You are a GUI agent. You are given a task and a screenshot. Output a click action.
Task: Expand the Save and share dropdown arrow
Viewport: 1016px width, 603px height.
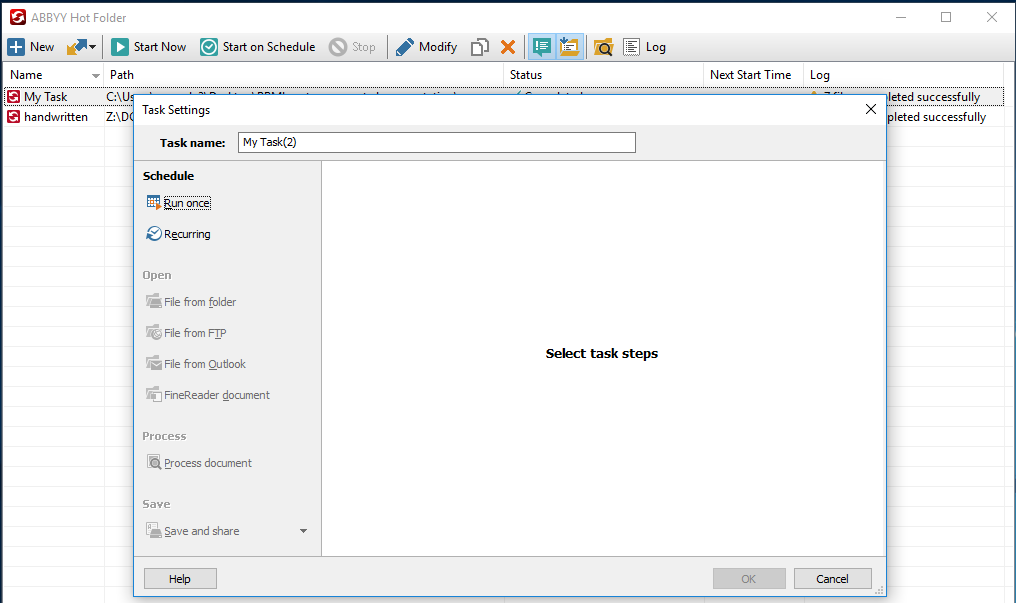[303, 531]
